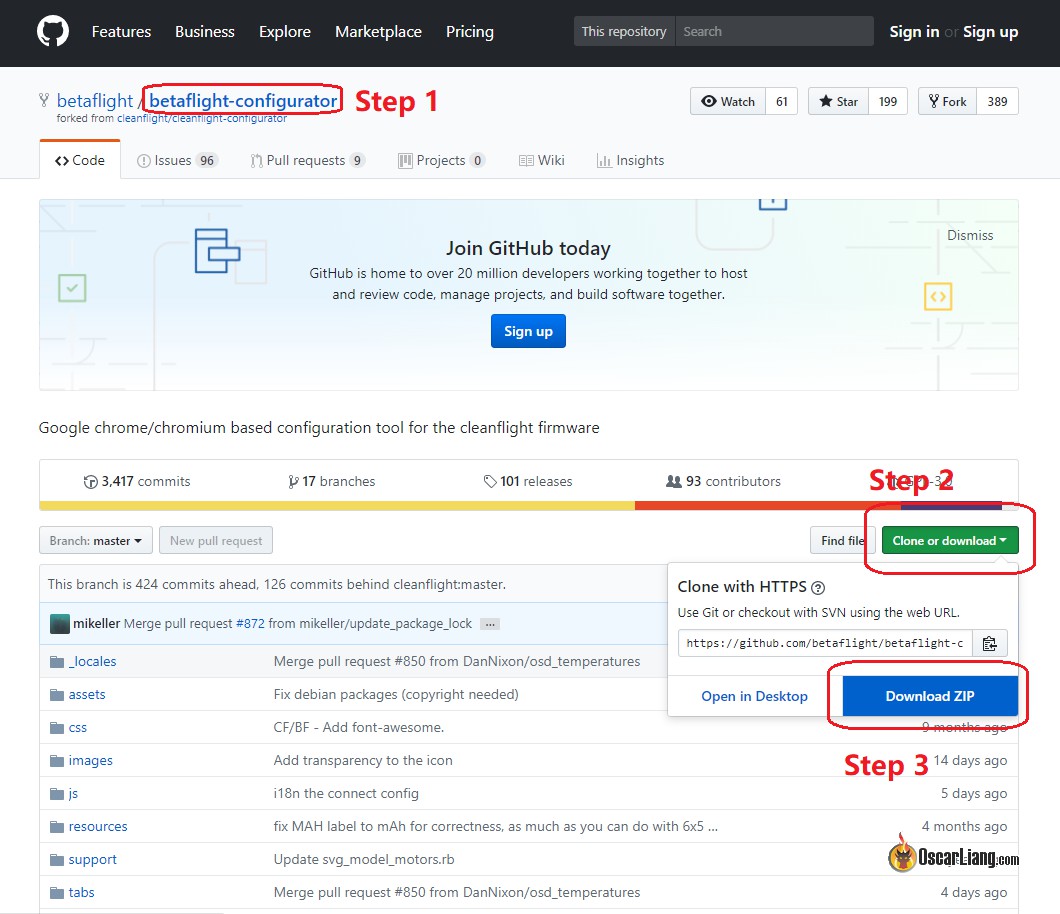Open the Clone with HTTPS help icon

(x=818, y=587)
